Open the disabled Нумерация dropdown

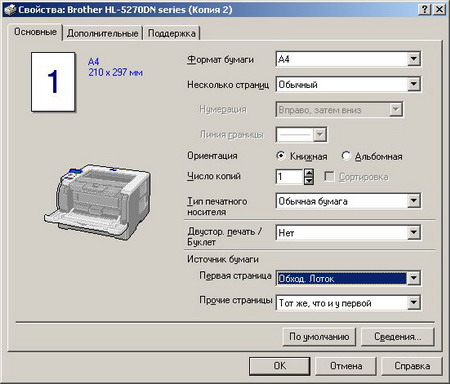pyautogui.click(x=339, y=110)
